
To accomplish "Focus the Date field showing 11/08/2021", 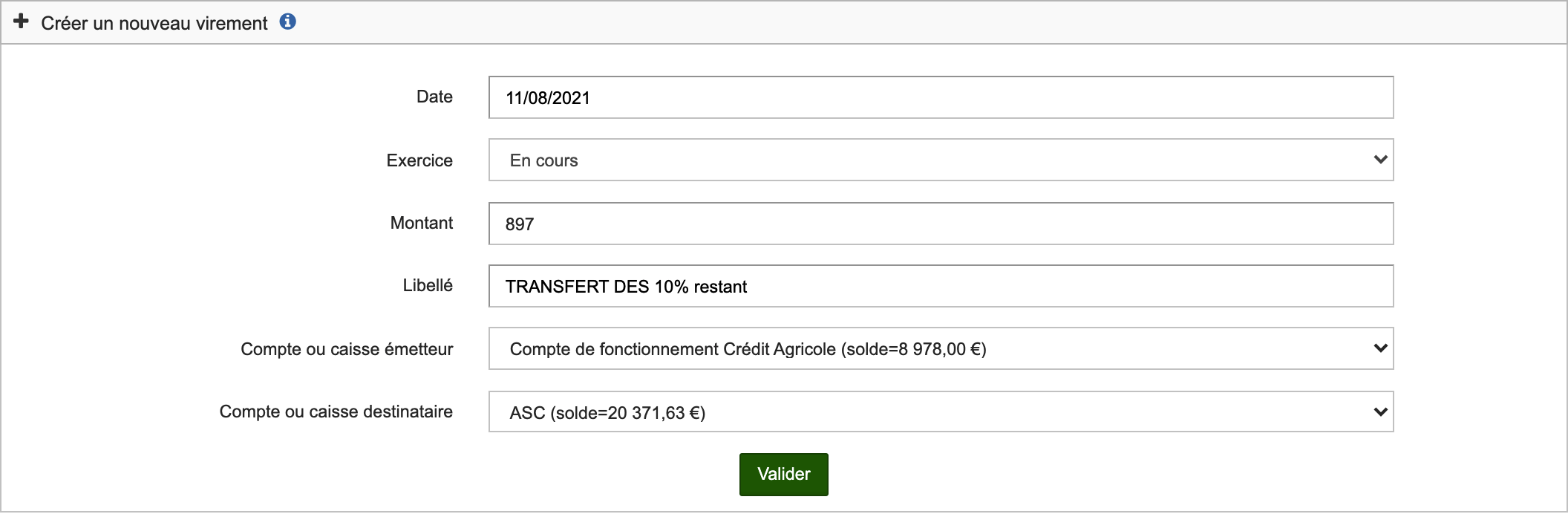I will (941, 97).
